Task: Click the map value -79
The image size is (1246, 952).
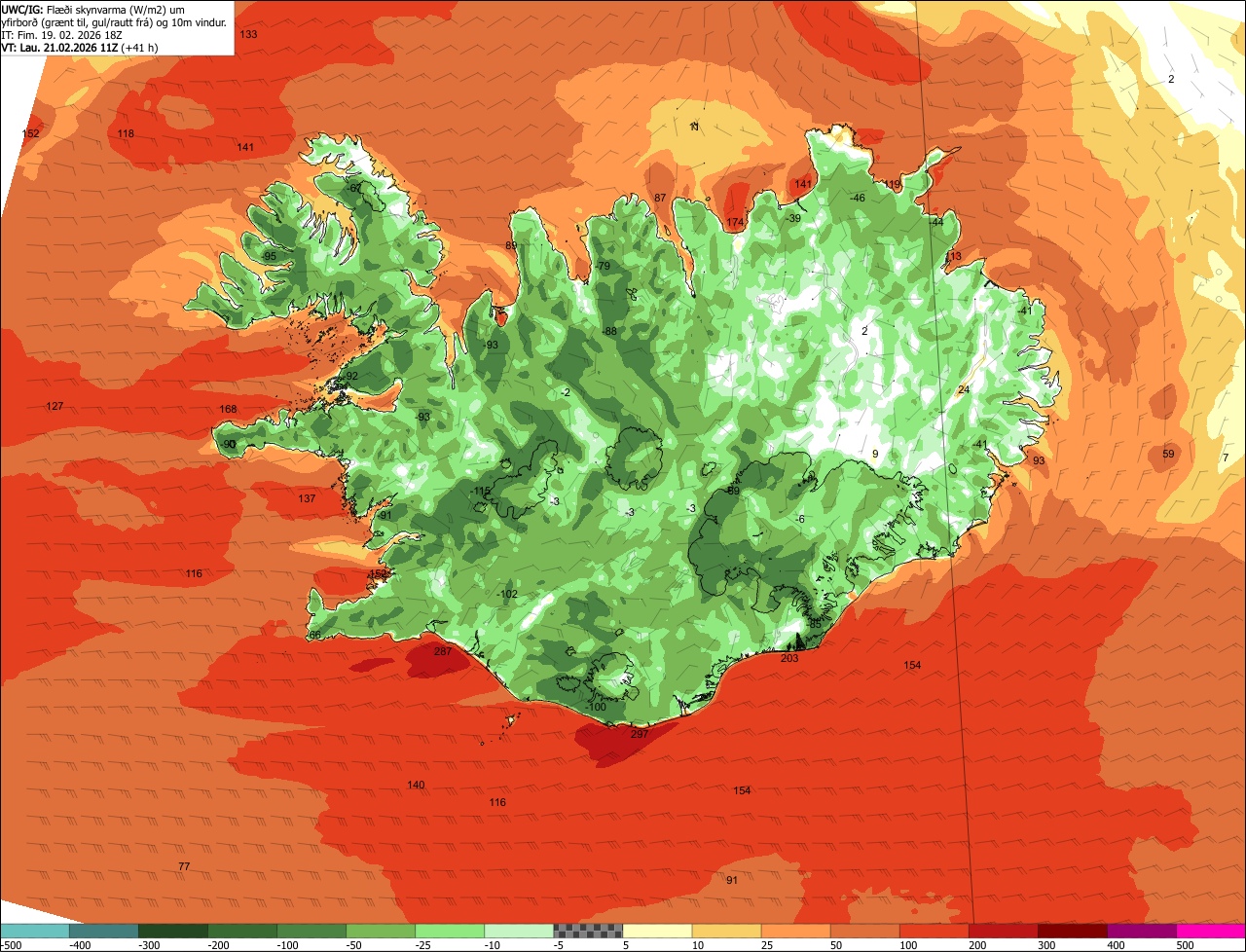Action: click(x=603, y=266)
